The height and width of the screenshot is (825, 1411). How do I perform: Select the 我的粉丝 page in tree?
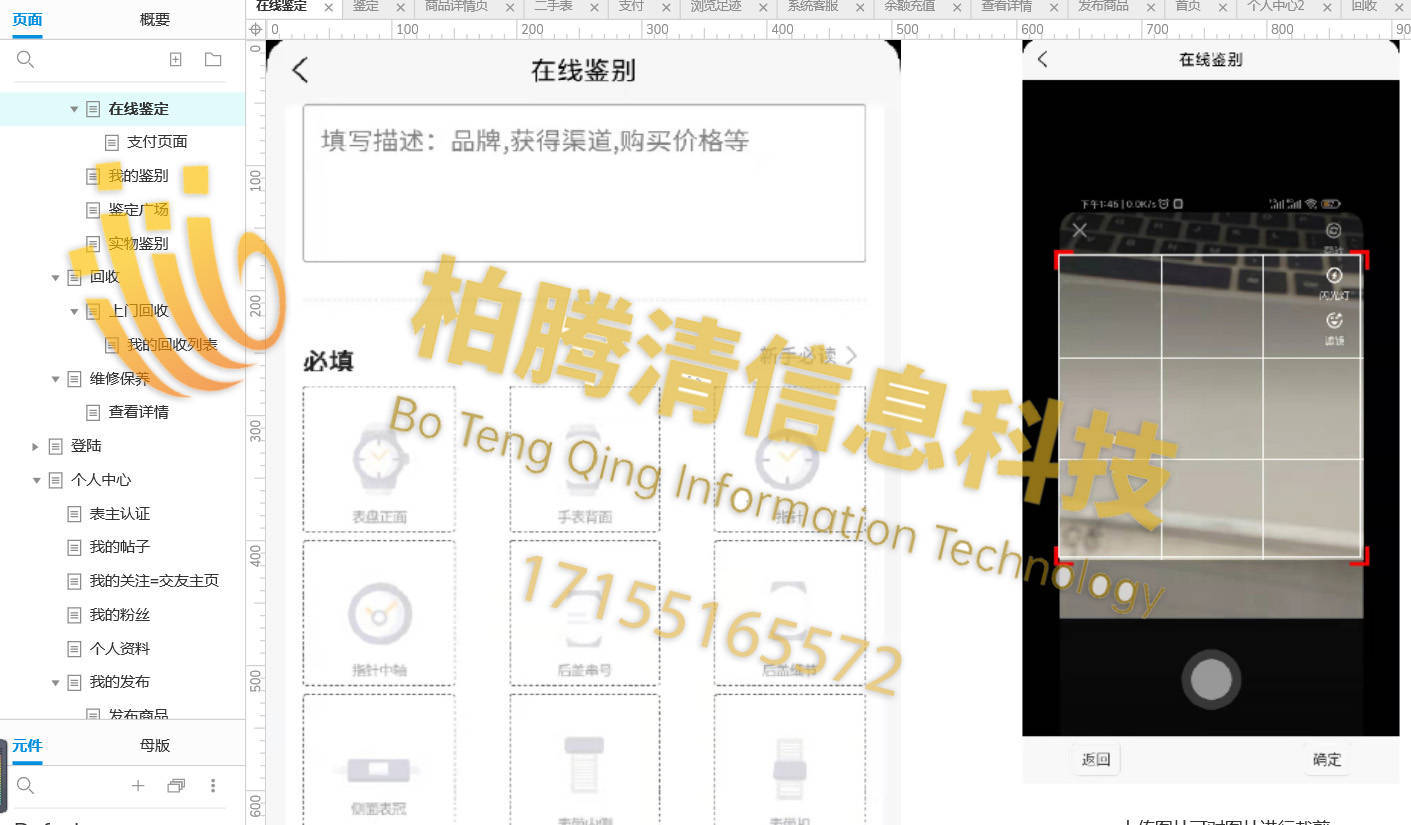click(x=119, y=615)
